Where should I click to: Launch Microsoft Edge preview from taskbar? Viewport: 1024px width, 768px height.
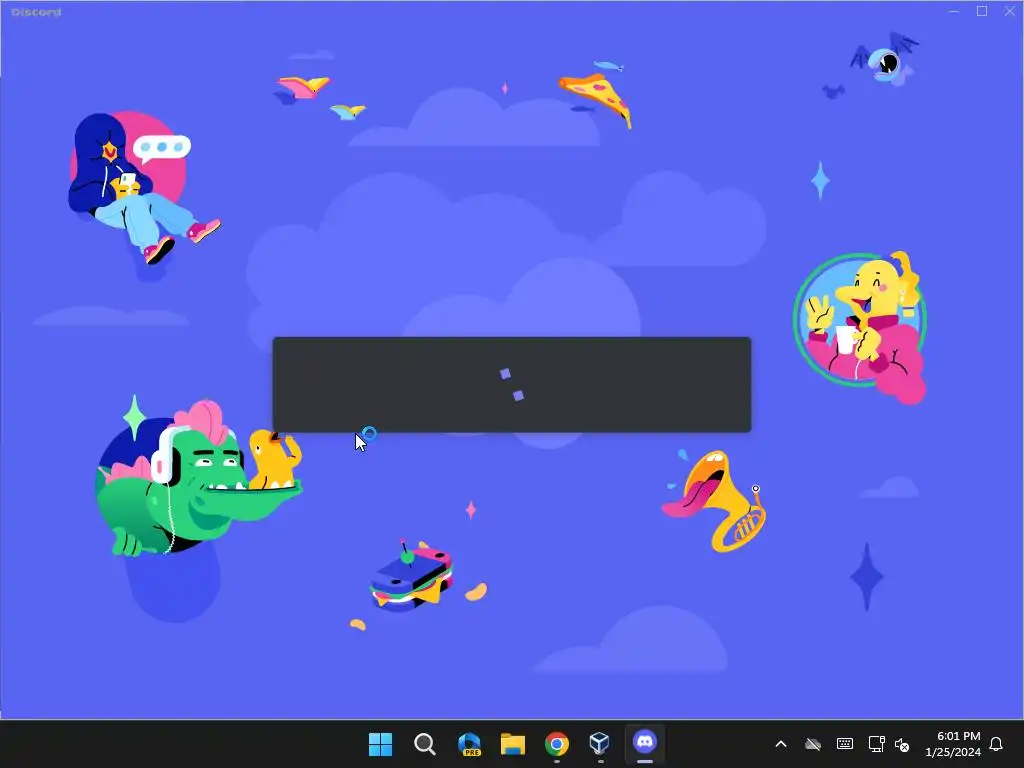tap(469, 744)
